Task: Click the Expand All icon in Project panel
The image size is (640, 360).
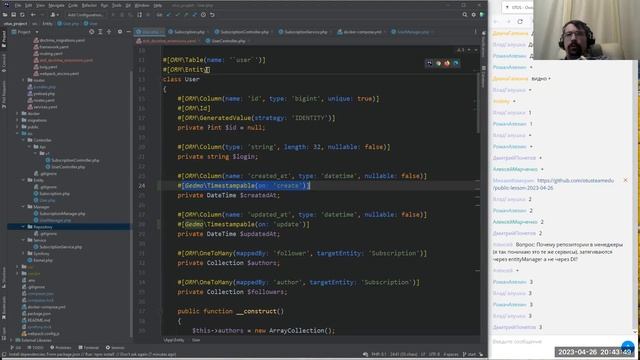Action: [100, 32]
